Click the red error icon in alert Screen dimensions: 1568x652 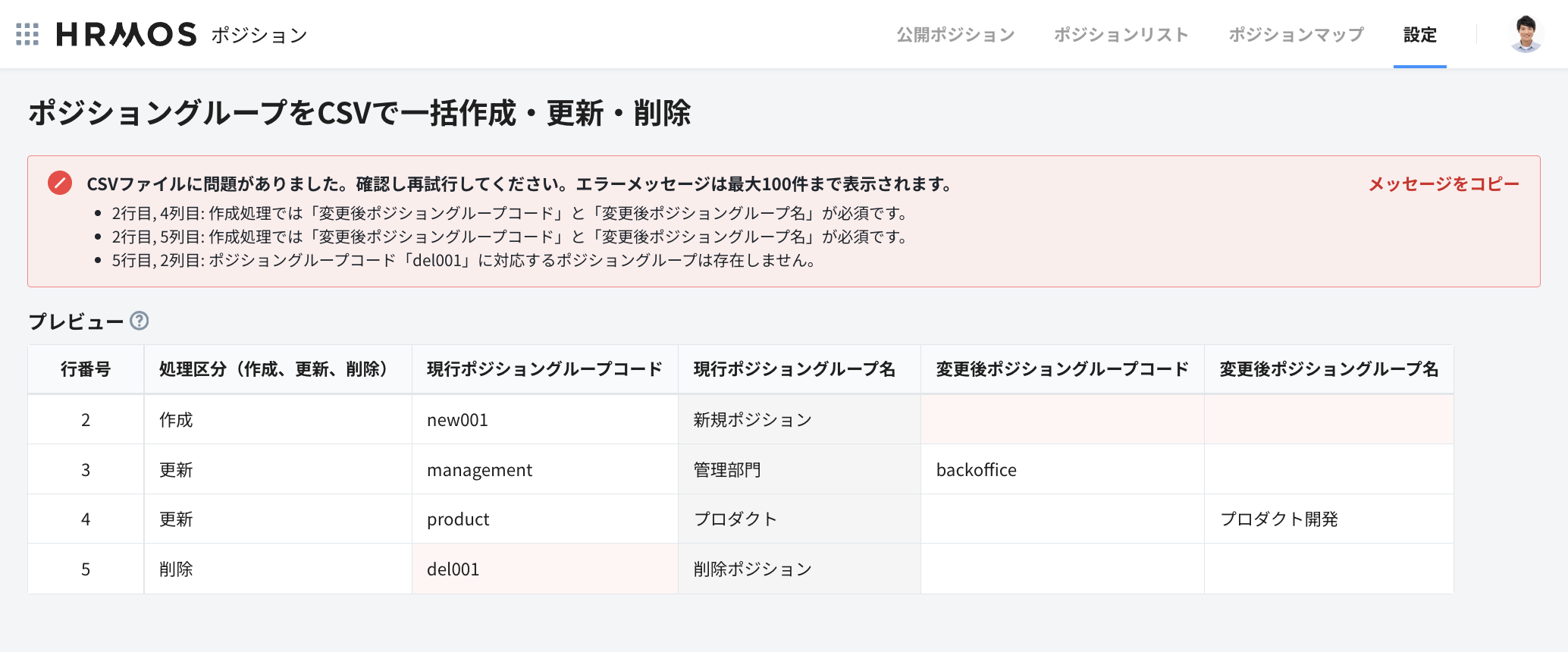tap(60, 183)
